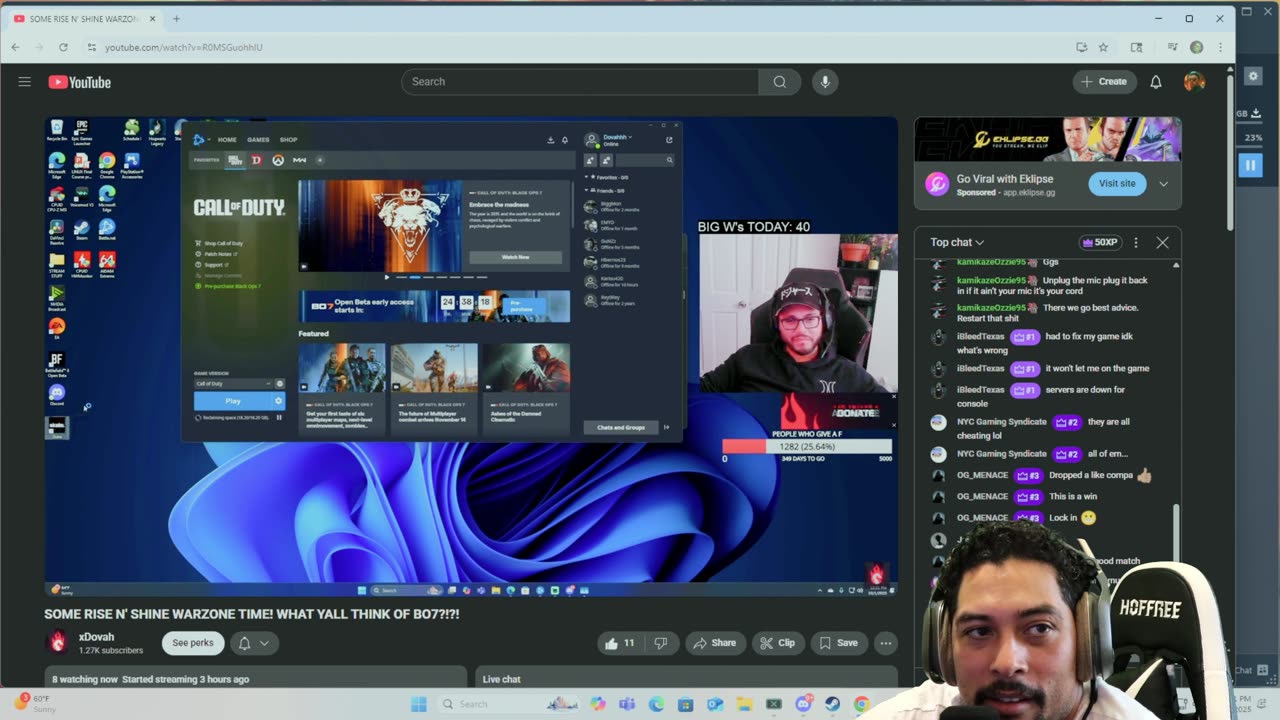
Task: Open the Windows Start menu
Action: [418, 704]
